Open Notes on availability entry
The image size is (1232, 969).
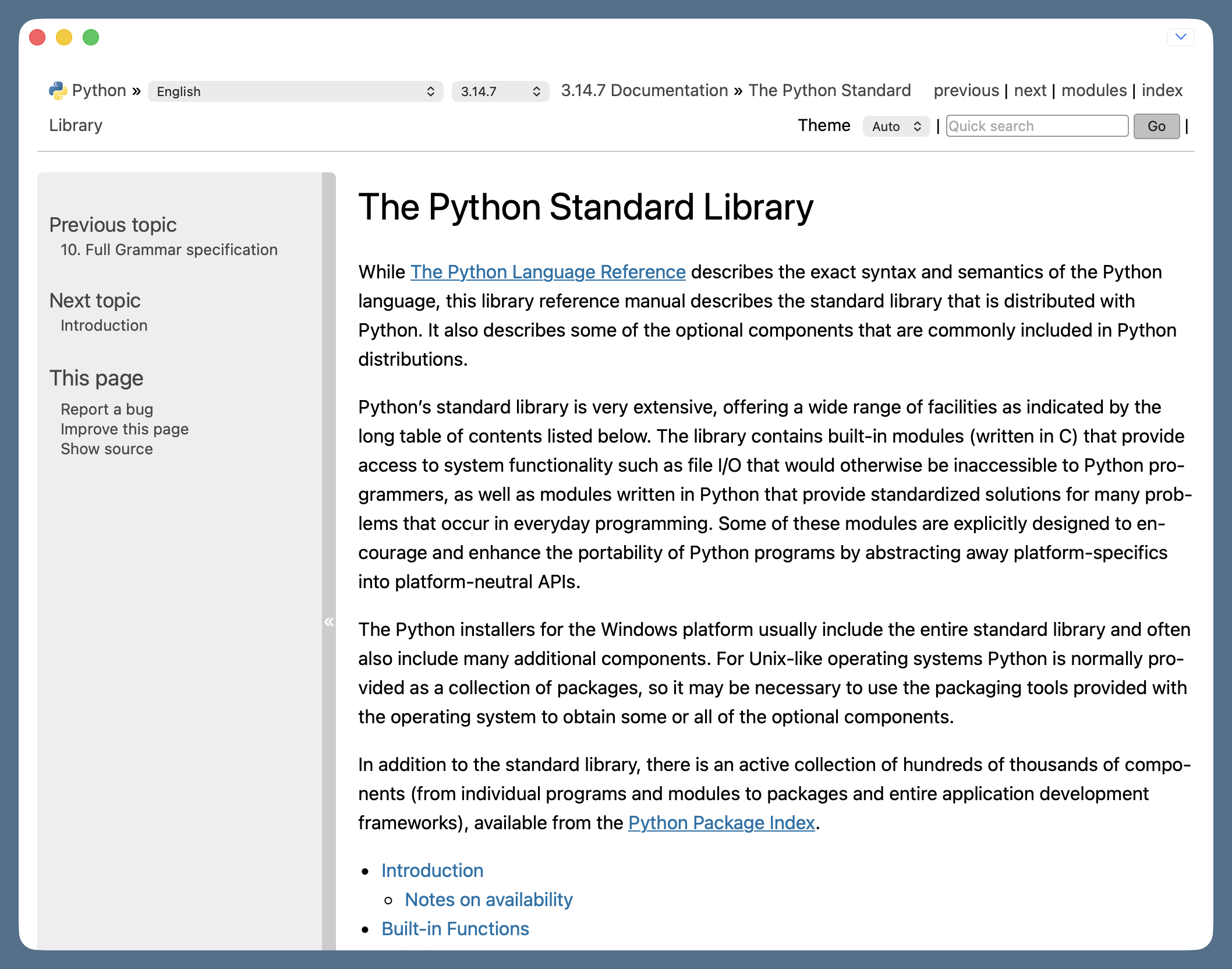(x=488, y=900)
